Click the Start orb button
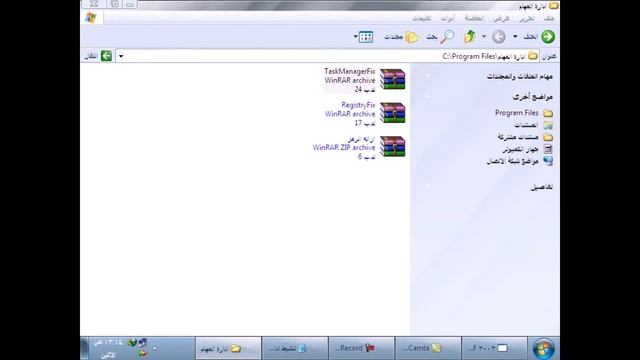This screenshot has height=360, width=640. coord(544,349)
